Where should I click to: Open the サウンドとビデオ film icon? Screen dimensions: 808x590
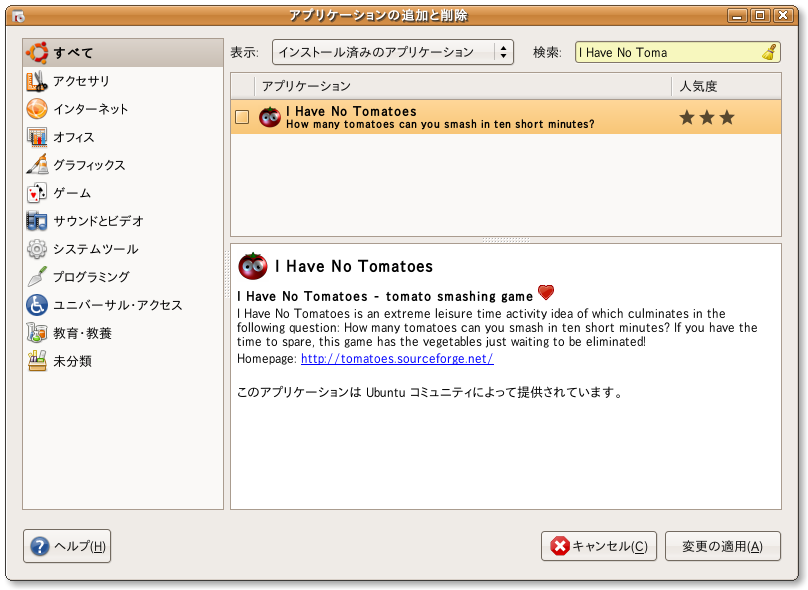(37, 221)
